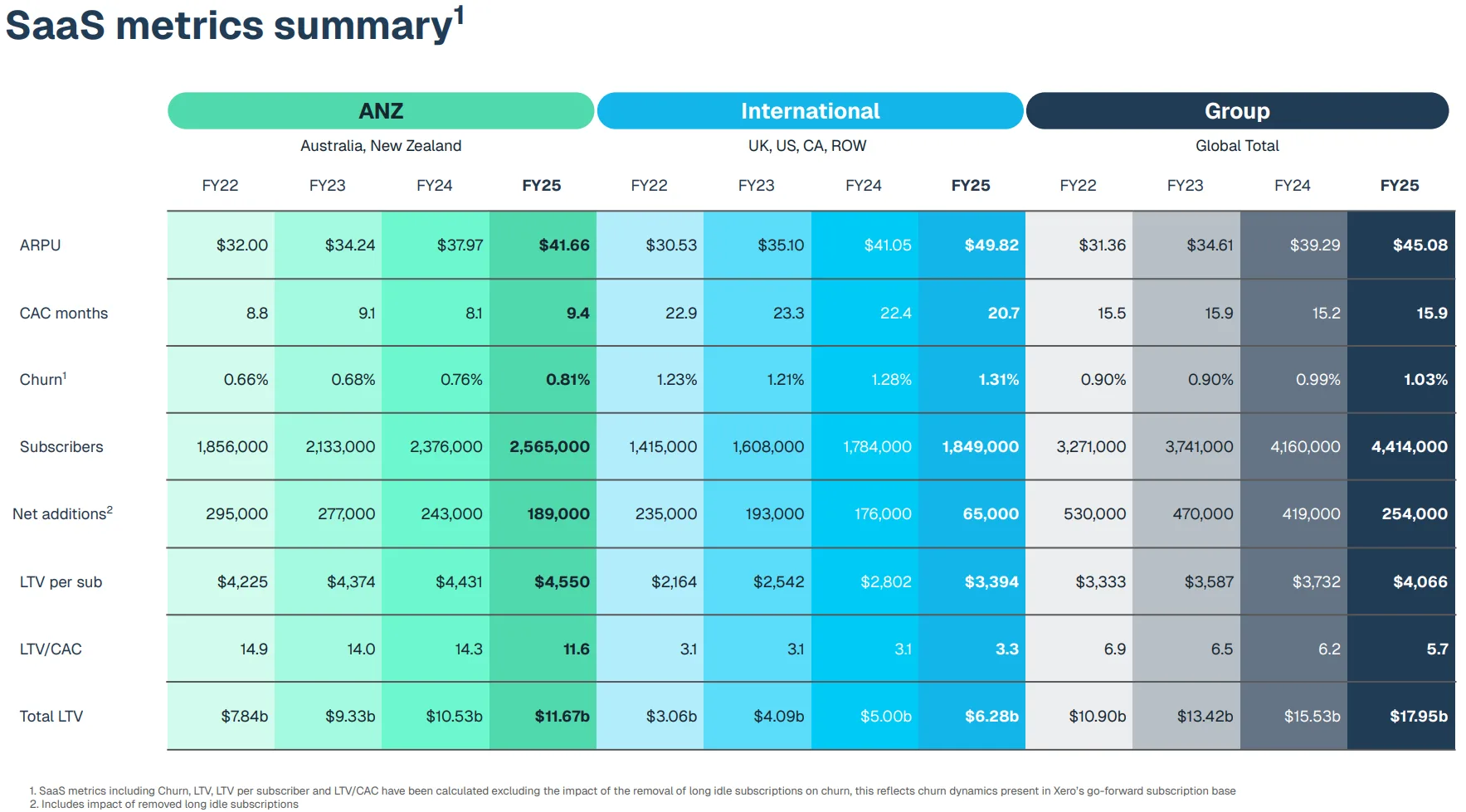1466x812 pixels.
Task: Select the 4,414,000 Group subscribers cell
Action: (x=1409, y=447)
